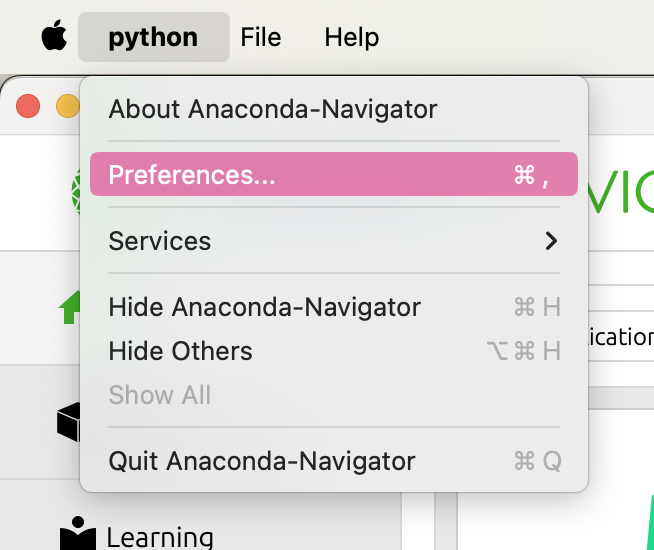The height and width of the screenshot is (550, 654).
Task: Open the File menu
Action: [x=261, y=37]
